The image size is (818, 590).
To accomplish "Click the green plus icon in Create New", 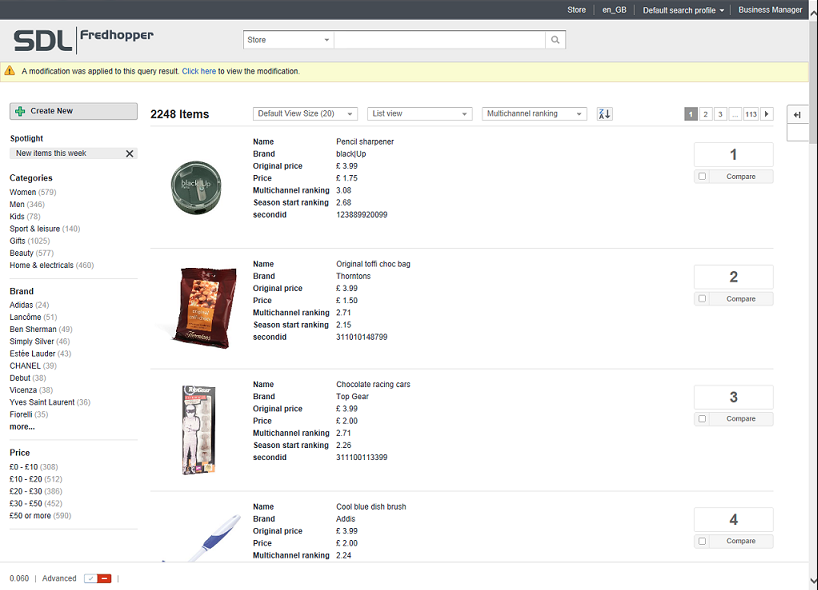I will [x=20, y=111].
